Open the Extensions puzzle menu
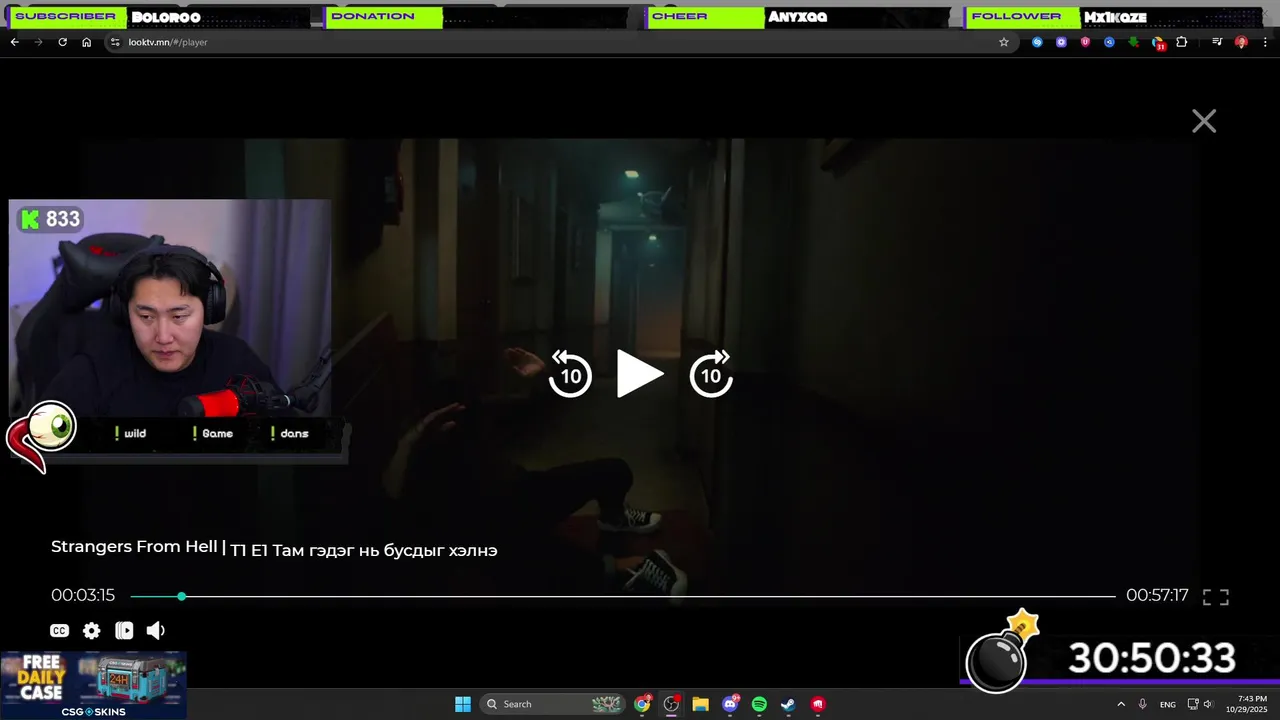The width and height of the screenshot is (1280, 720). (1182, 42)
